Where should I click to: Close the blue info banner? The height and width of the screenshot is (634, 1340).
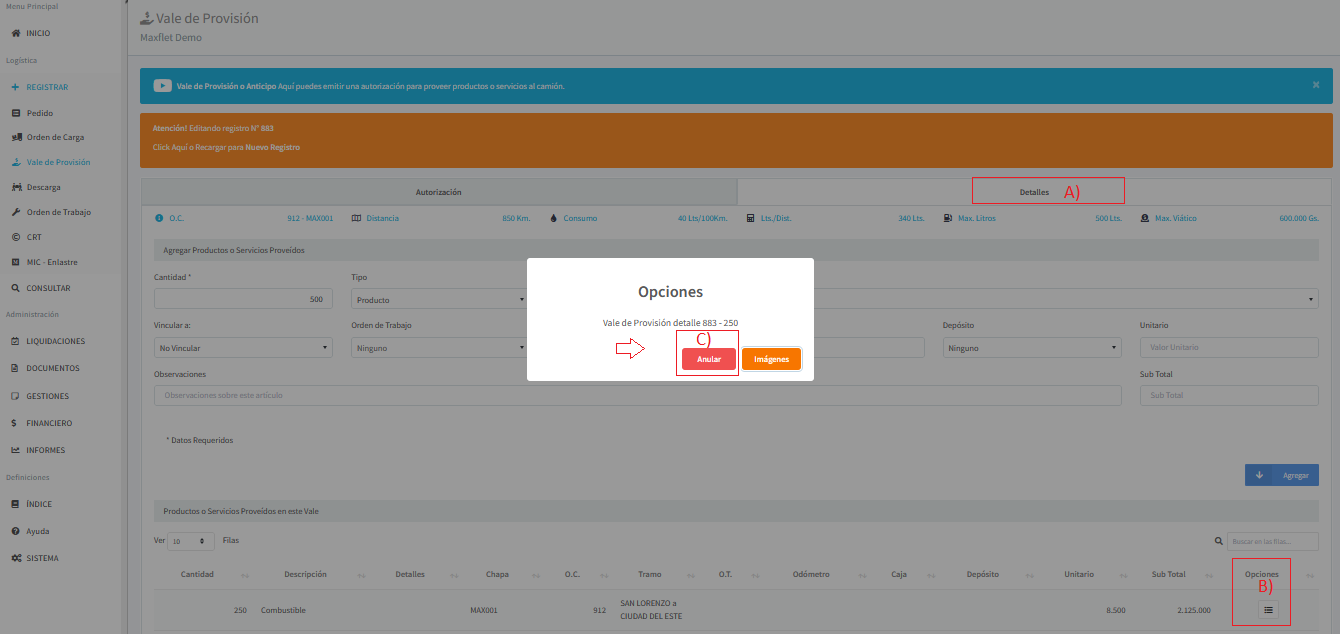click(x=1316, y=85)
